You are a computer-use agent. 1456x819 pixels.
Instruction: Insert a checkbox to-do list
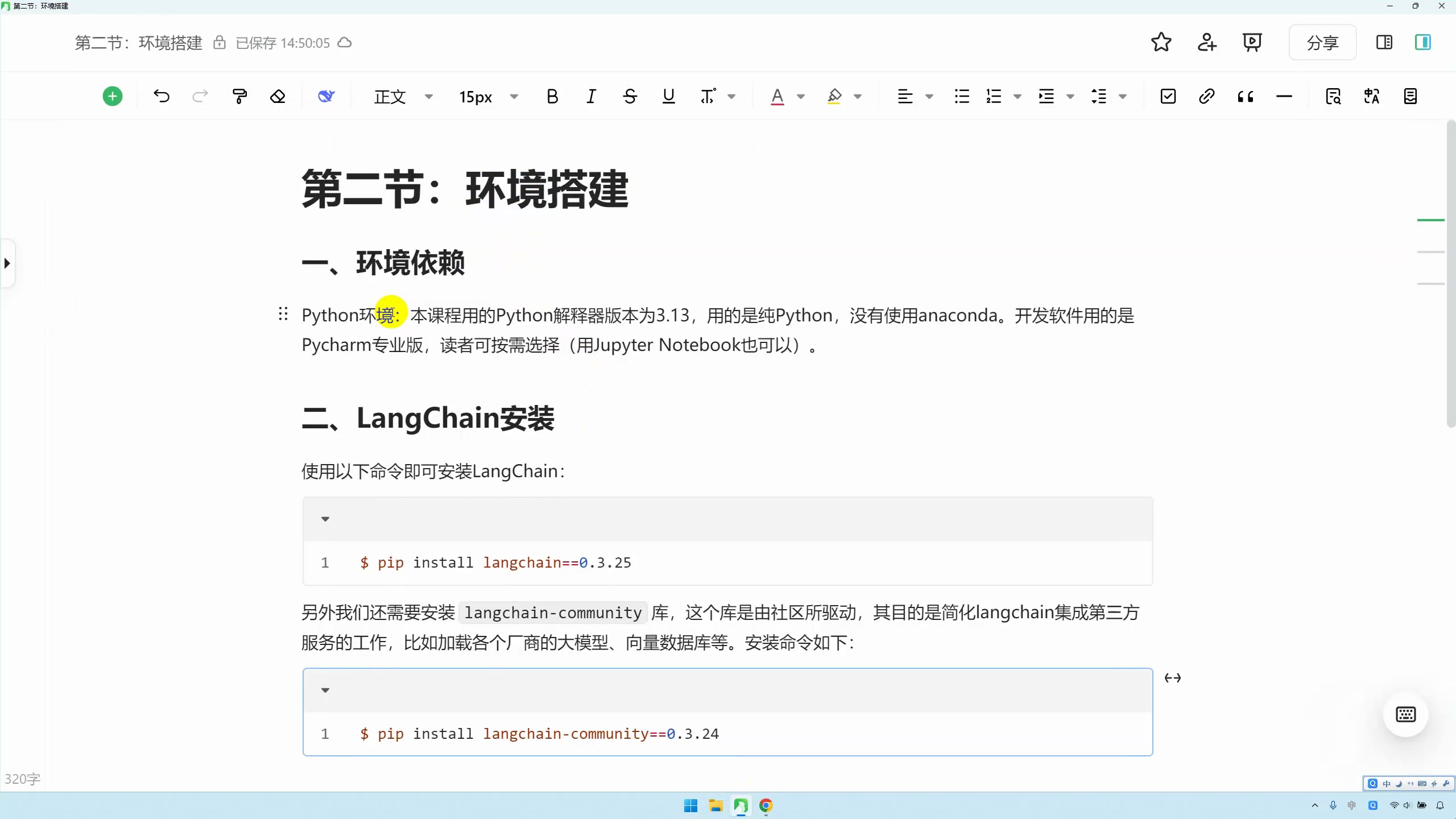pos(1167,96)
